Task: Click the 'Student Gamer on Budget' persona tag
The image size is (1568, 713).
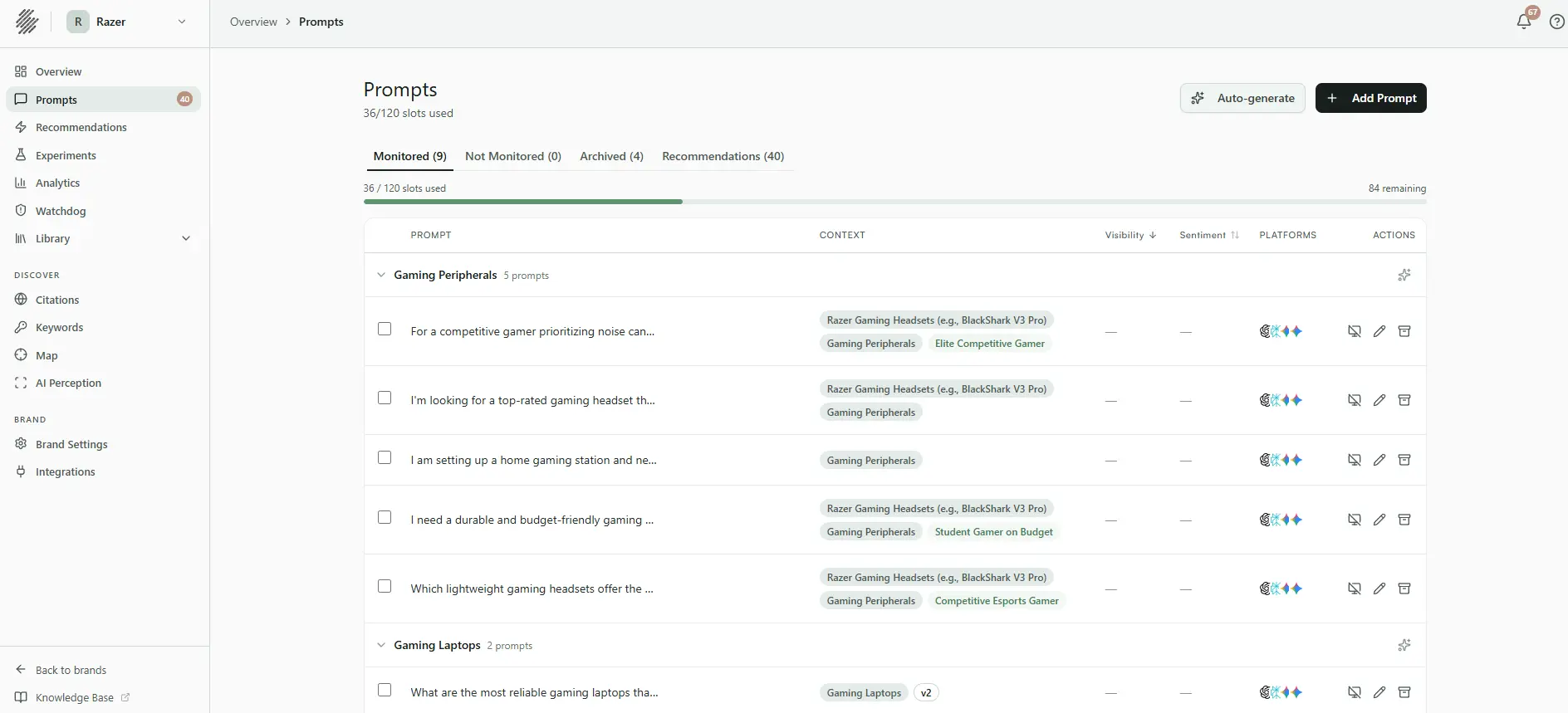Action: (x=993, y=531)
